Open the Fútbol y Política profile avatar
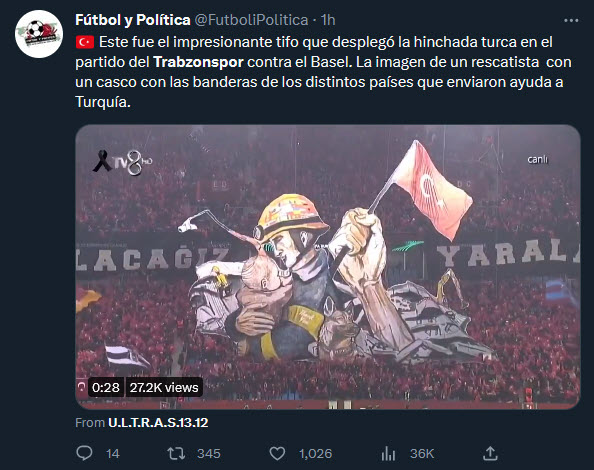 pos(39,34)
